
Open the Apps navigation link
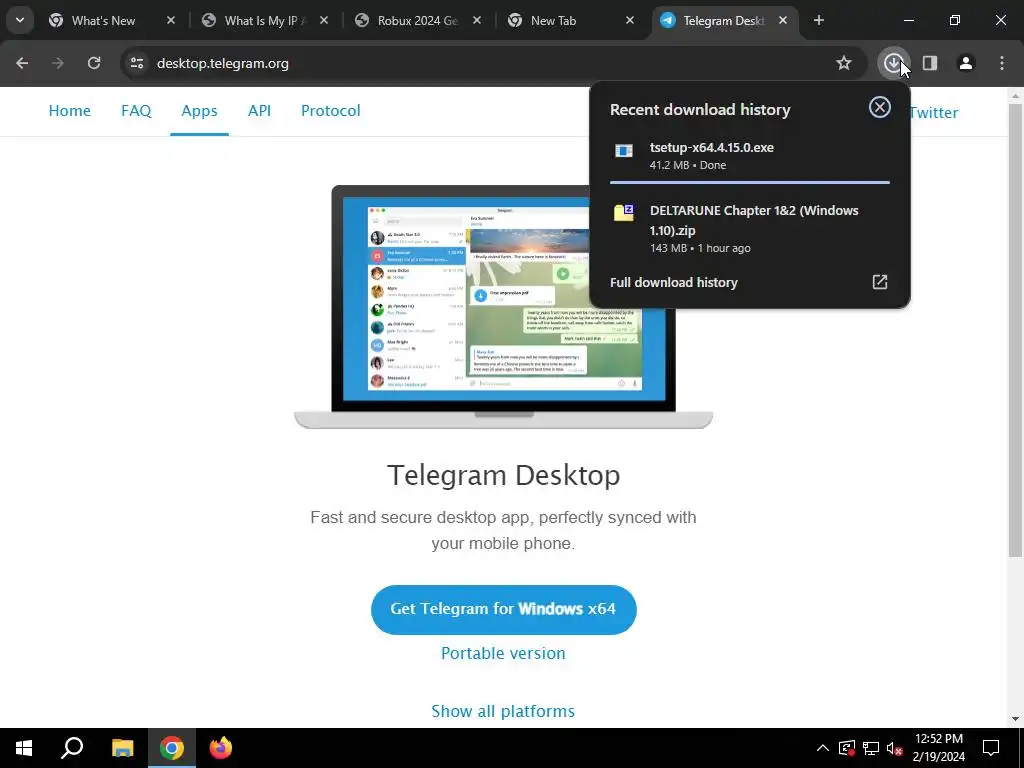click(x=199, y=110)
